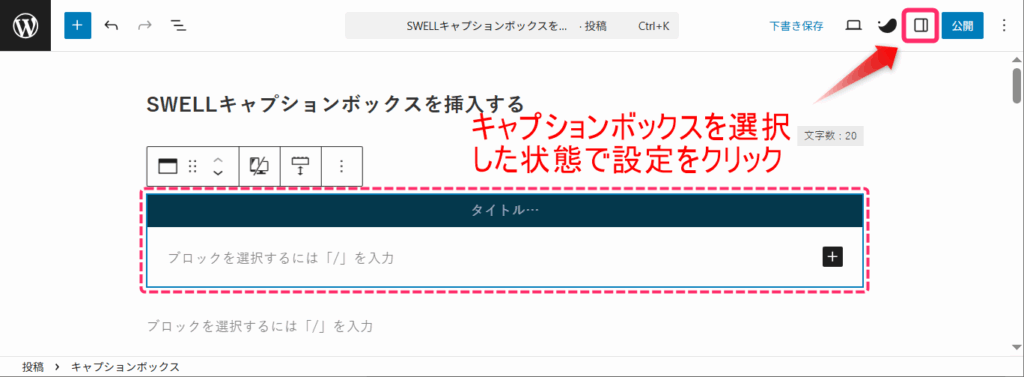Move block up with the up chevron

click(219, 160)
